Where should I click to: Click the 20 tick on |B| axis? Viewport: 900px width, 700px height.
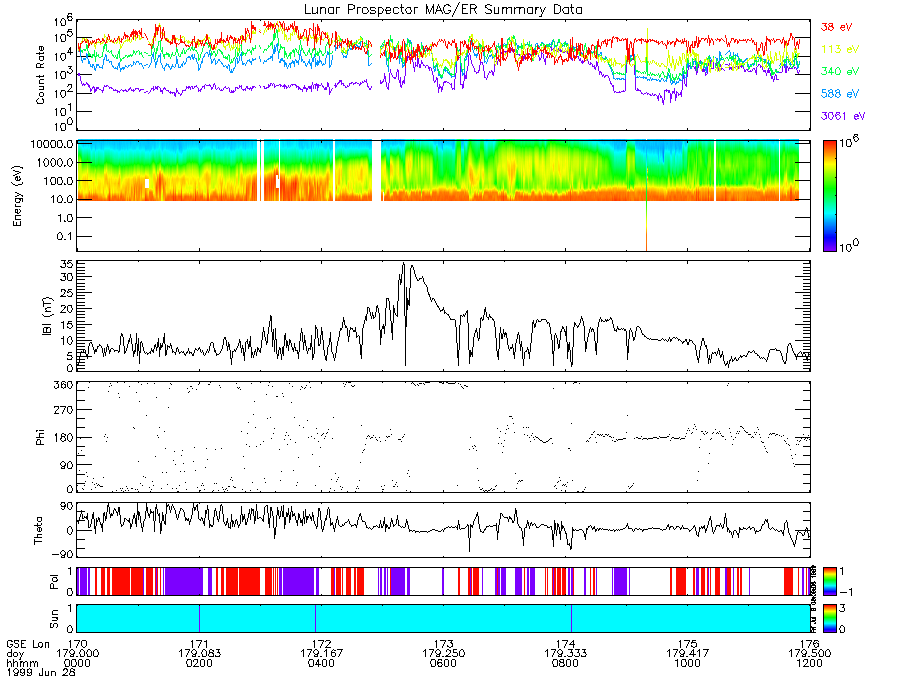click(x=67, y=309)
